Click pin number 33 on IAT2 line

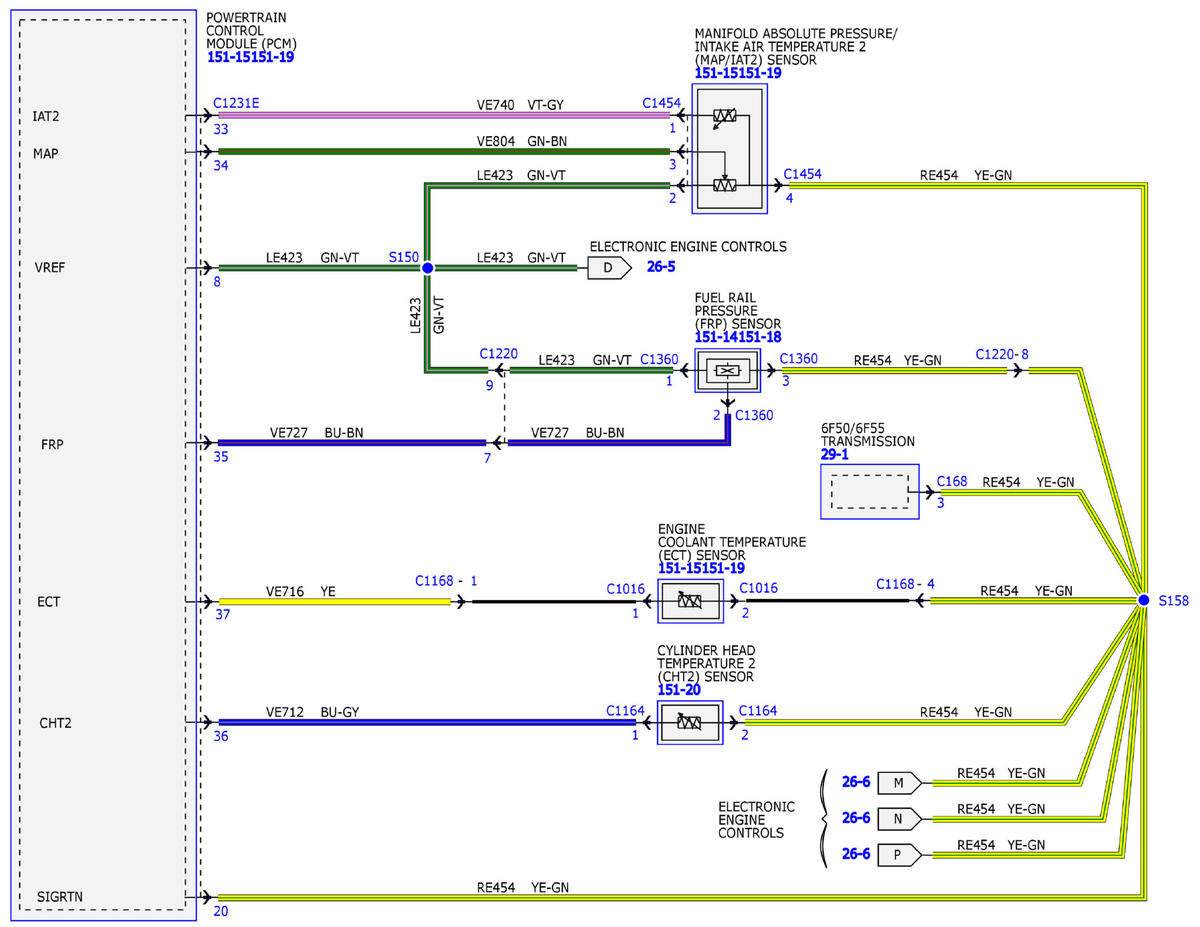point(221,129)
